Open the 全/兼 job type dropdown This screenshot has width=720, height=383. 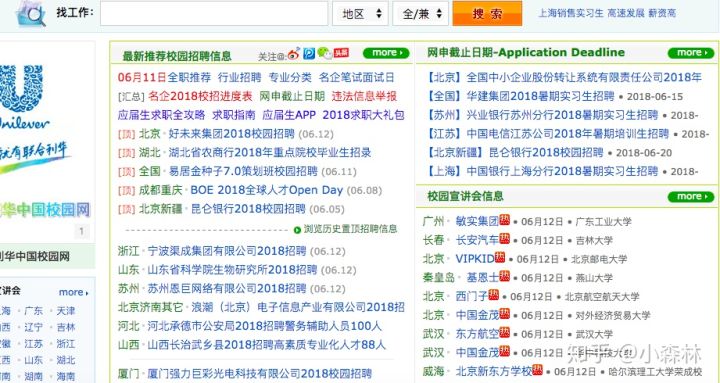click(421, 14)
